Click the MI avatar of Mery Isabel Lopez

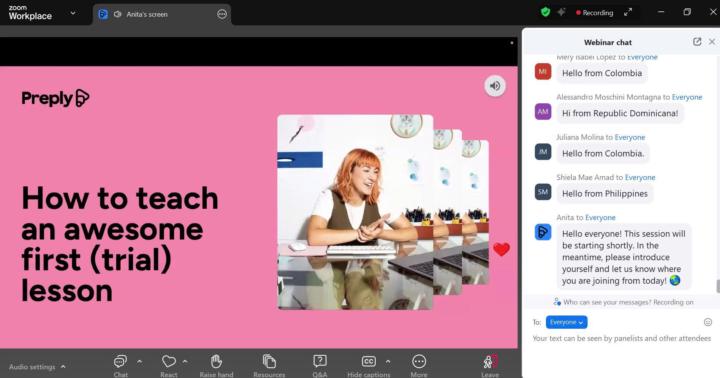click(x=543, y=72)
